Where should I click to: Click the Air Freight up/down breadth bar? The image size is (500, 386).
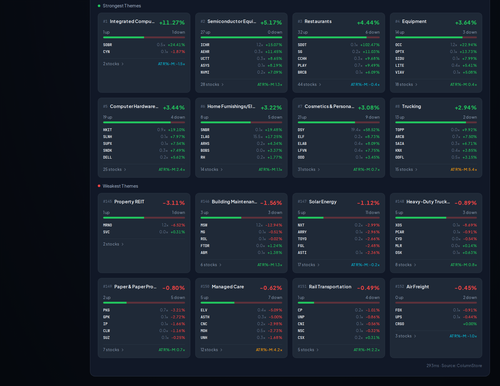pyautogui.click(x=436, y=303)
